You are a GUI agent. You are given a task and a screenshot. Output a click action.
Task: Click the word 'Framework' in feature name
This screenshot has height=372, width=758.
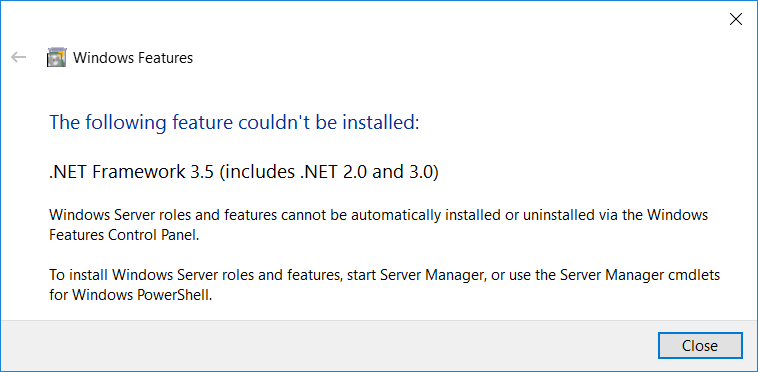coord(146,172)
